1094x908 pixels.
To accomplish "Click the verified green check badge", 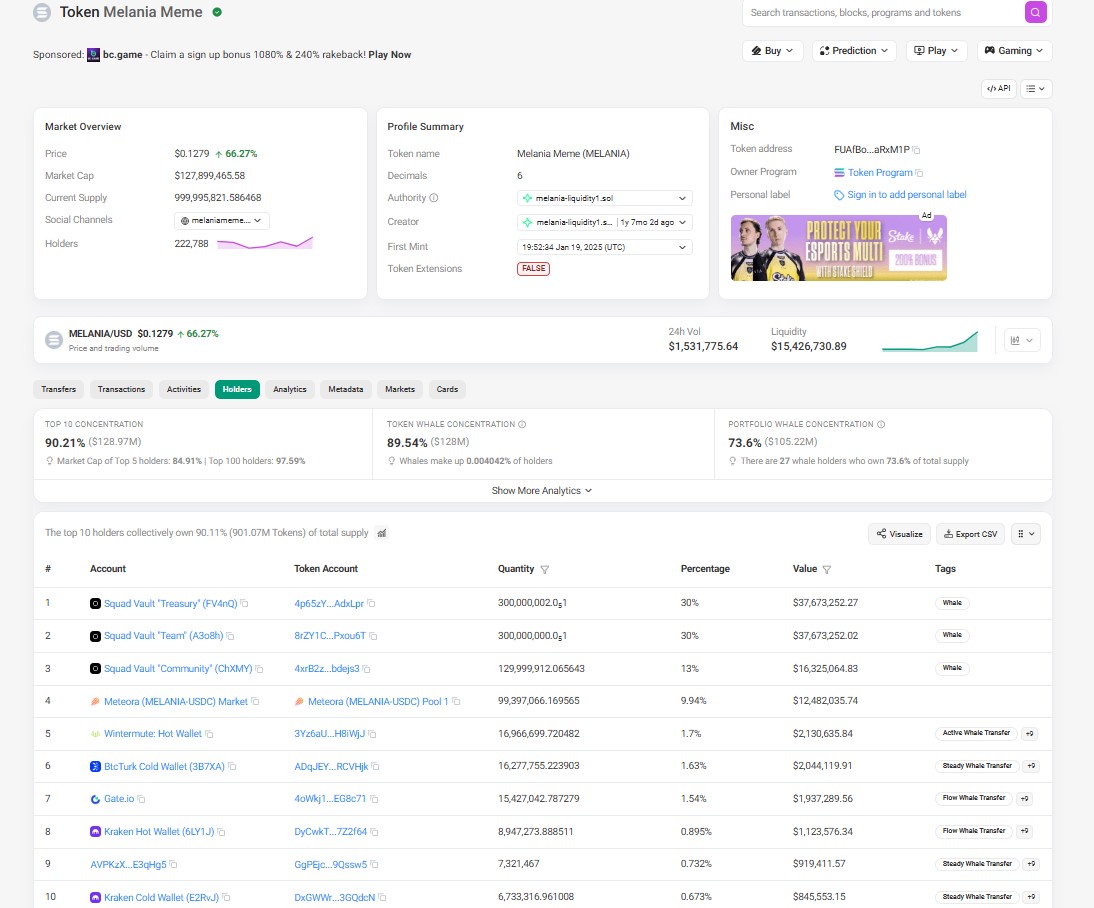I will click(217, 12).
